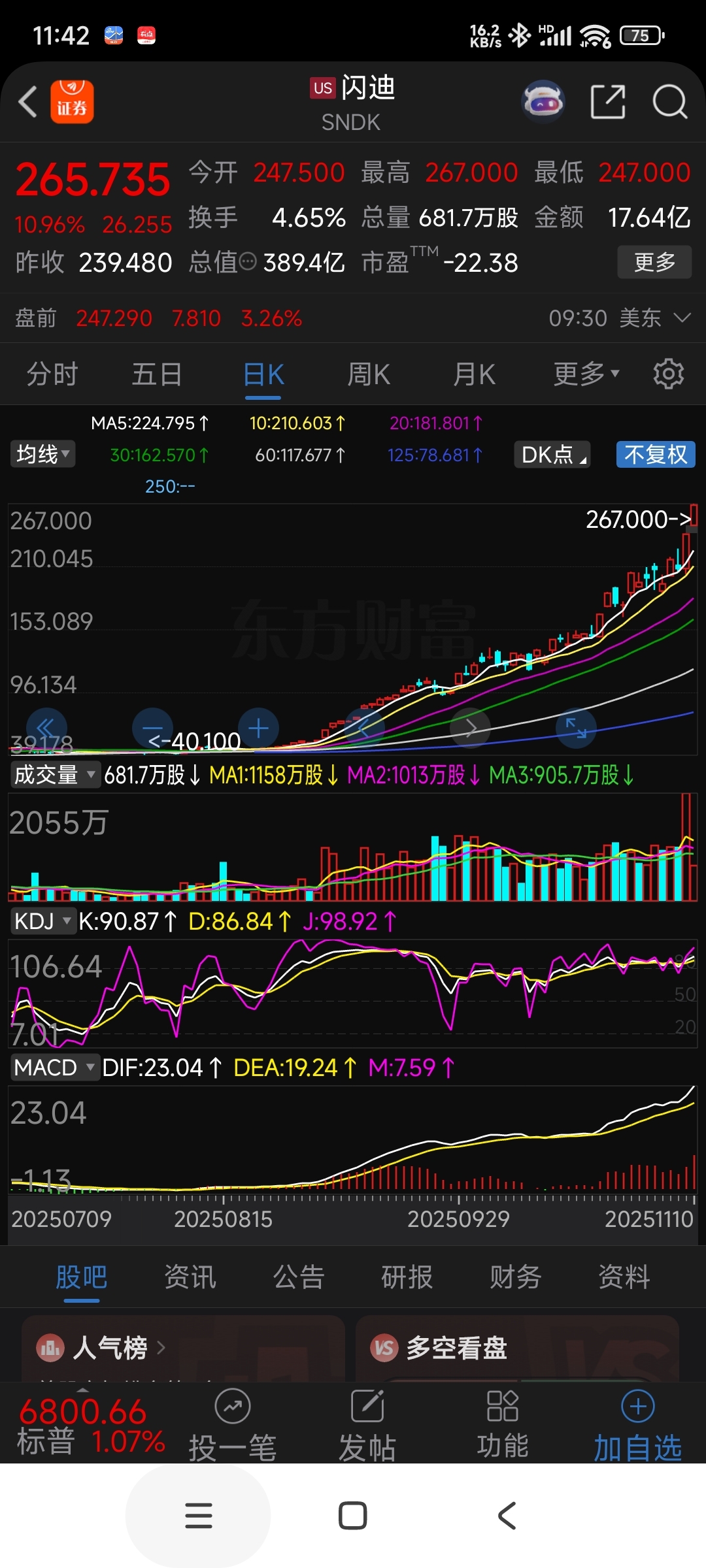Tap the Android home square button

(353, 1516)
